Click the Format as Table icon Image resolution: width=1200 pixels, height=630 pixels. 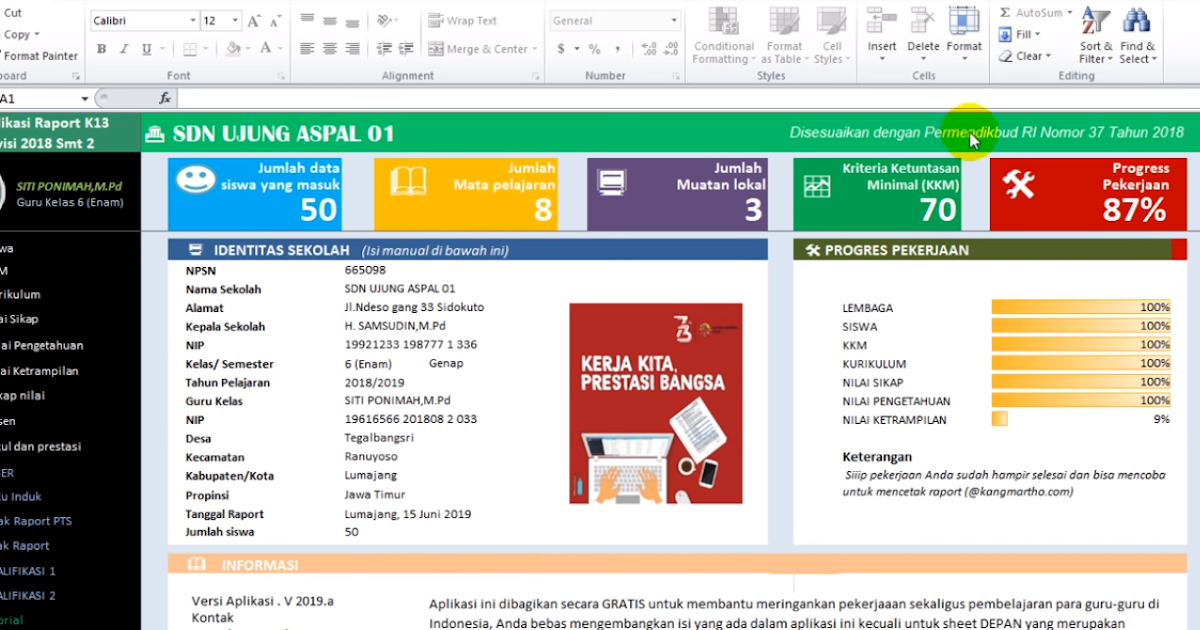[784, 25]
